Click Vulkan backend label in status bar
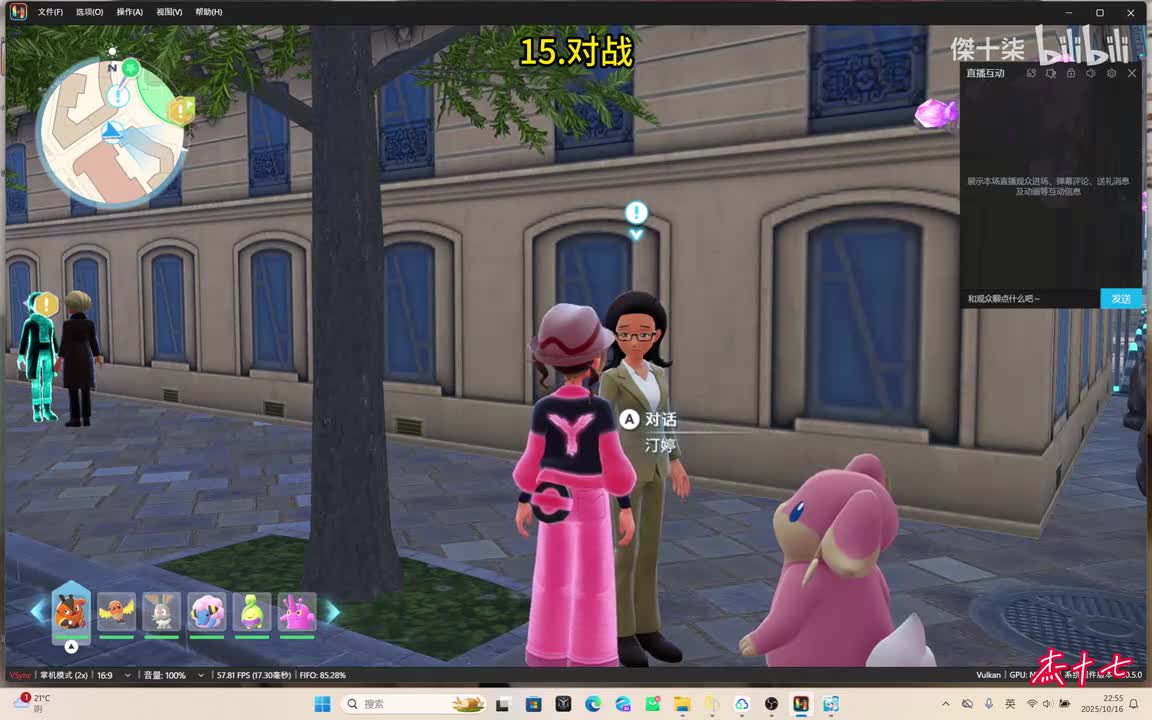This screenshot has height=720, width=1152. coord(988,675)
